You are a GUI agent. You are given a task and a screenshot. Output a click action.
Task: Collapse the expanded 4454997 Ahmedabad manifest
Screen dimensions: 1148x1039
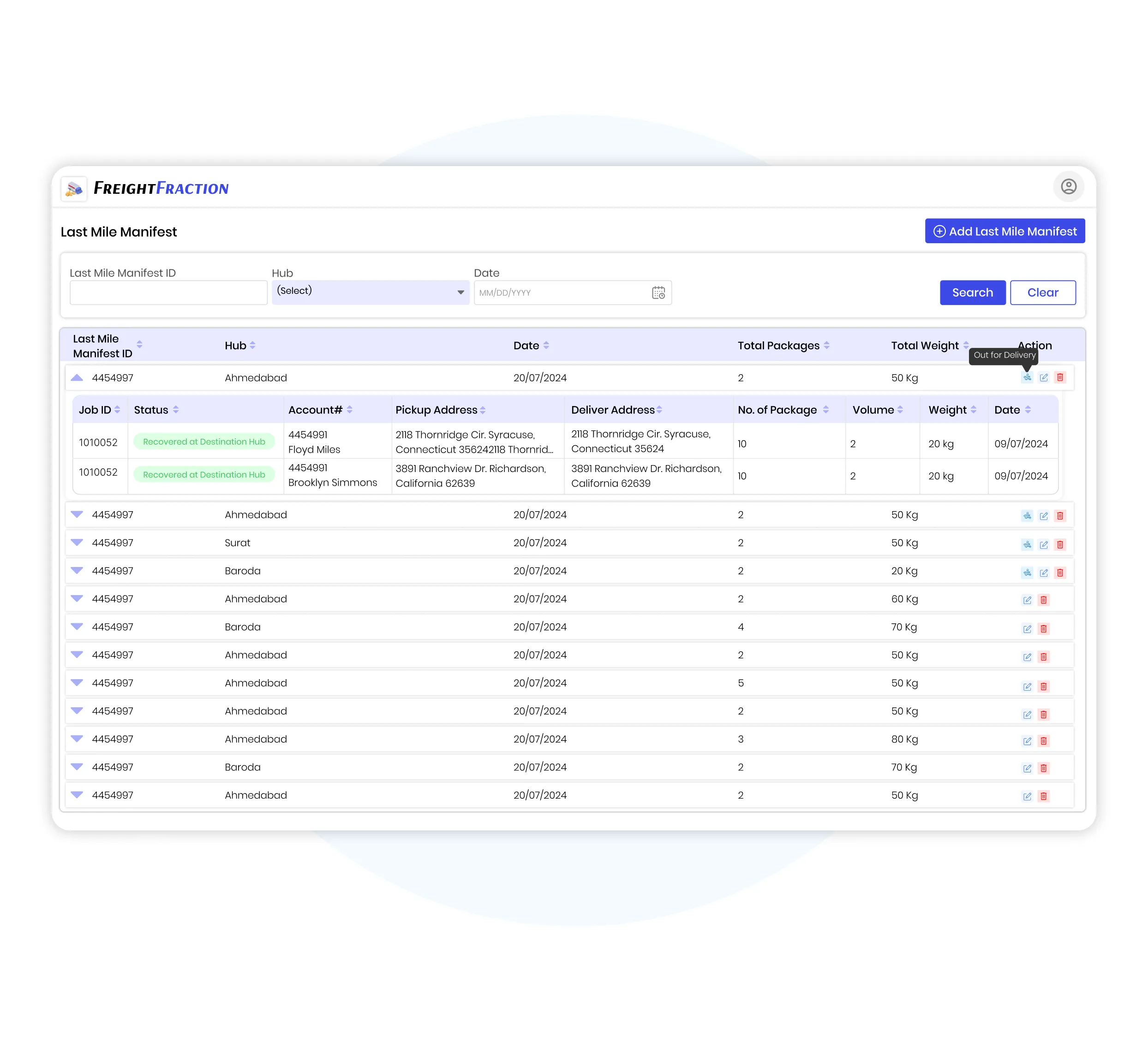coord(78,377)
